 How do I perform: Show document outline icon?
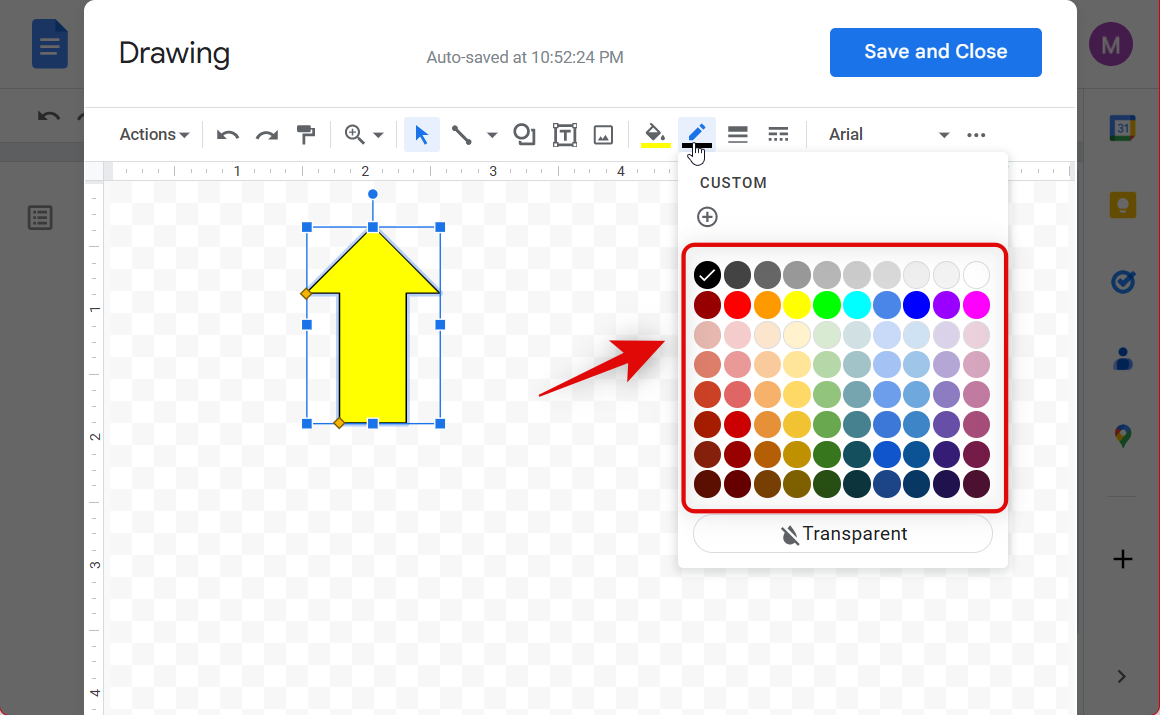[x=40, y=218]
